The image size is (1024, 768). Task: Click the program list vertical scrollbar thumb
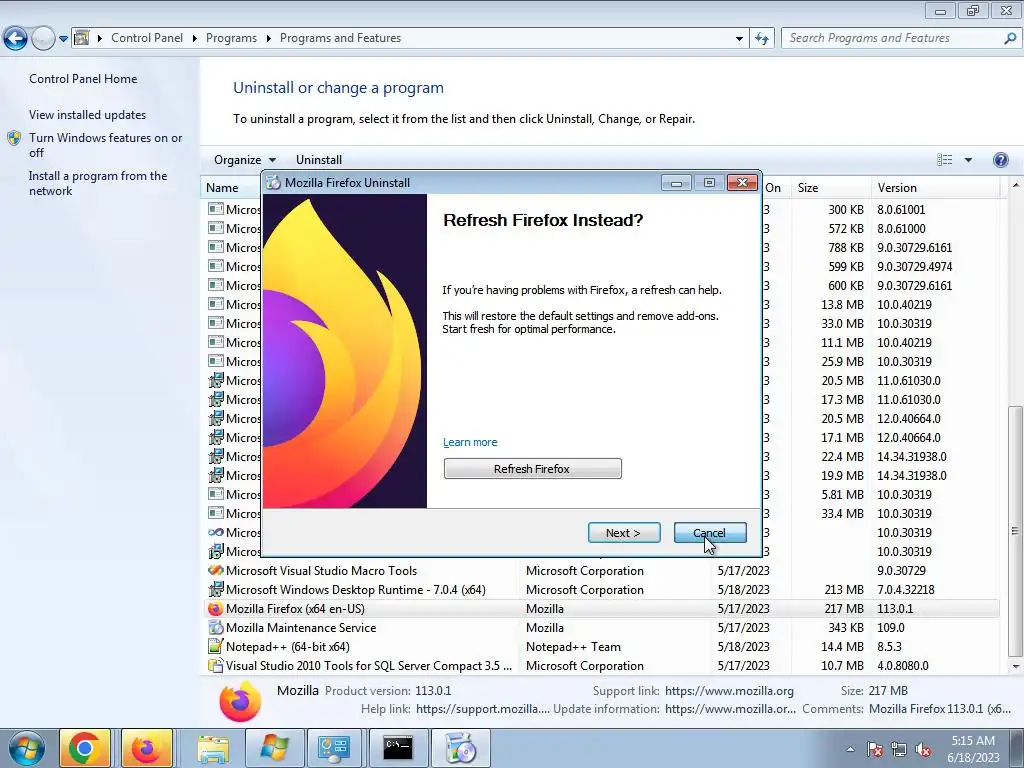(1016, 531)
